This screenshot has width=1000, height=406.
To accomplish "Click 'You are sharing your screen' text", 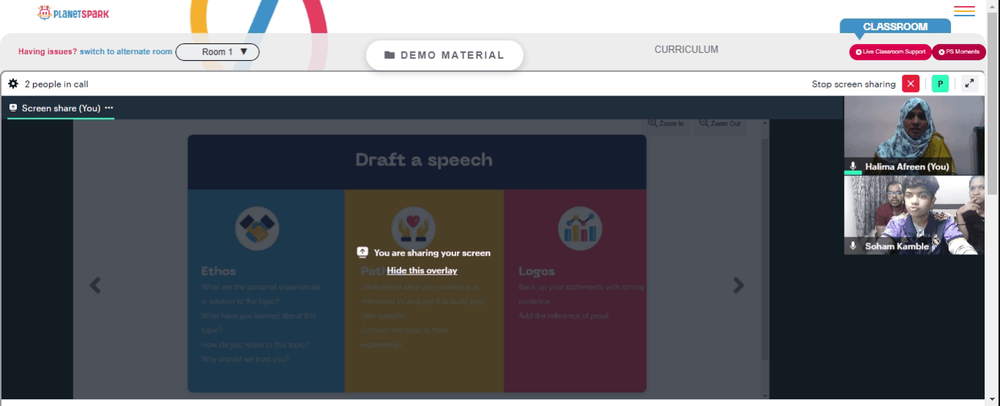I will pos(432,253).
